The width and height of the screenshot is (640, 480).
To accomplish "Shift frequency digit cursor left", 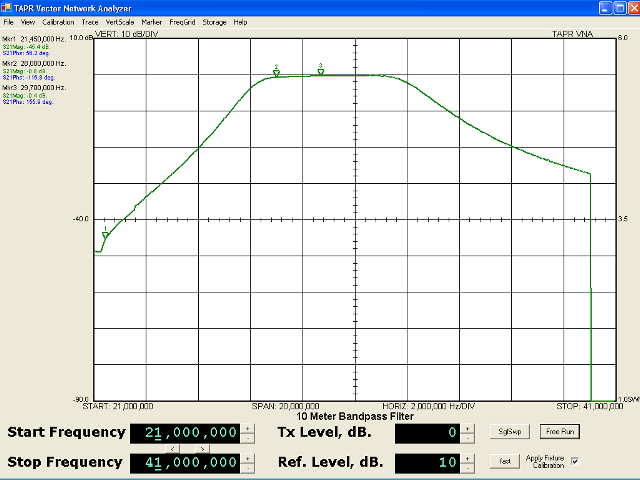I will pyautogui.click(x=172, y=448).
